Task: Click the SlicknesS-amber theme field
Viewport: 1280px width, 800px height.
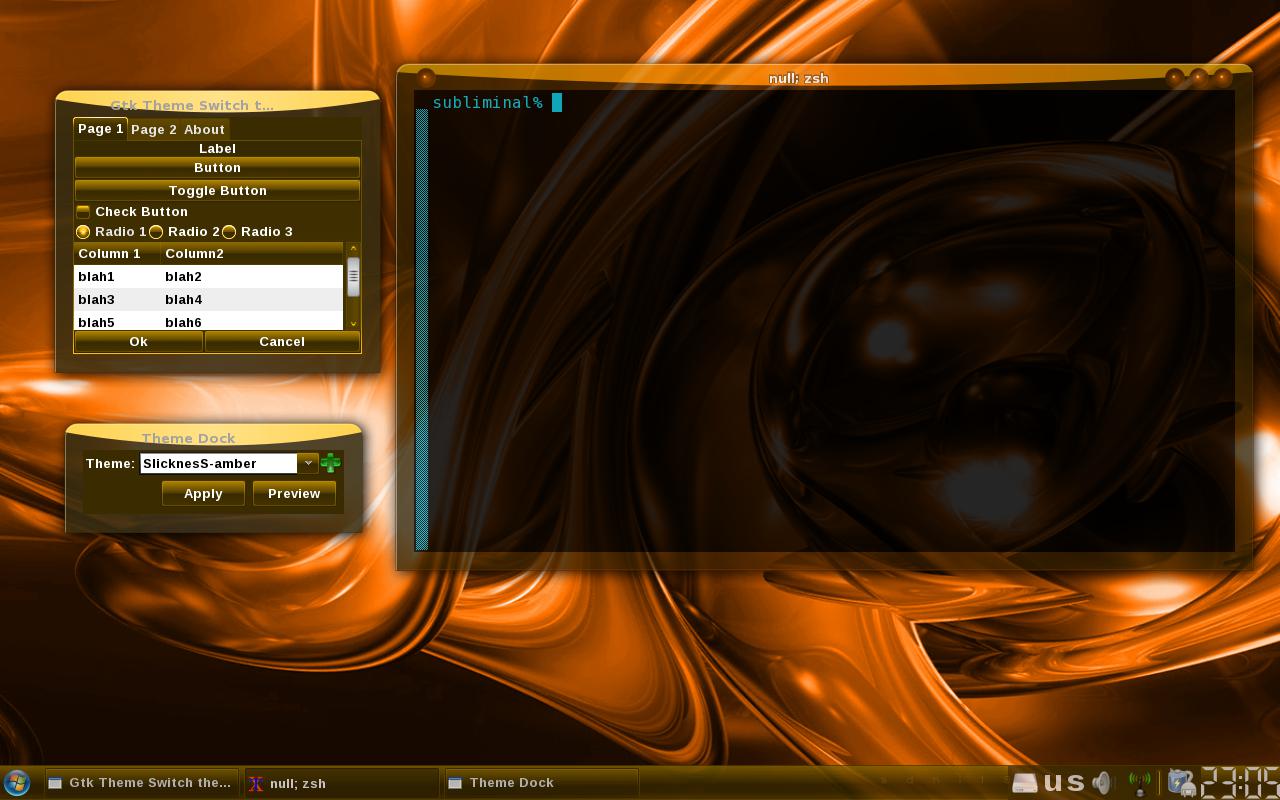Action: point(219,463)
